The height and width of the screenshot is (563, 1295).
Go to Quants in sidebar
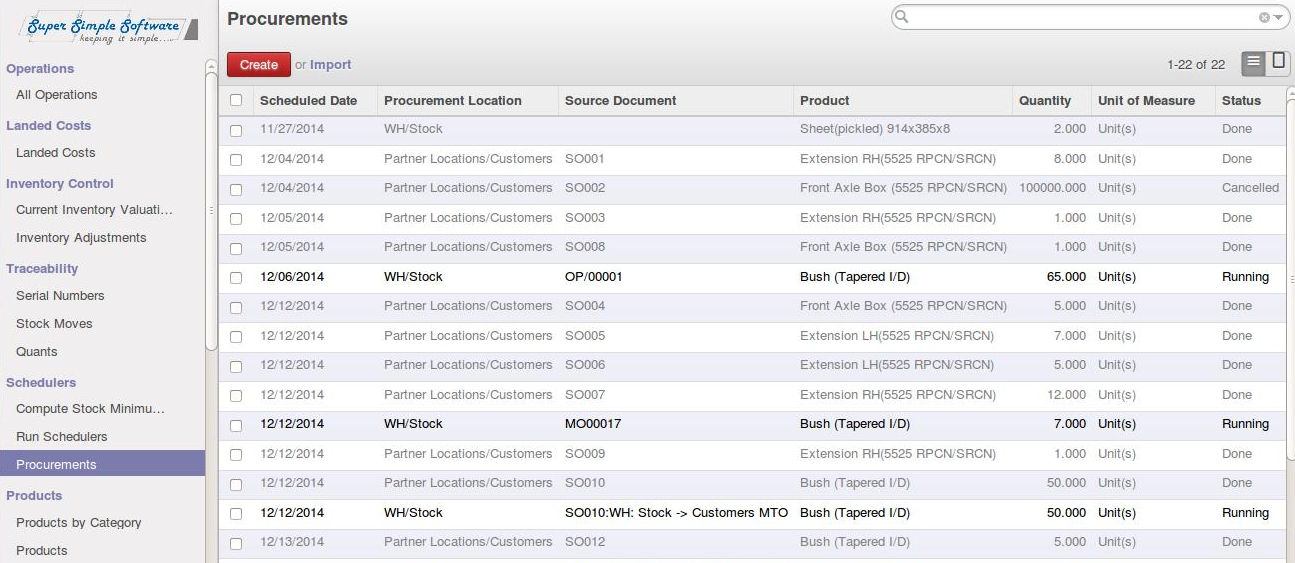pyautogui.click(x=37, y=352)
